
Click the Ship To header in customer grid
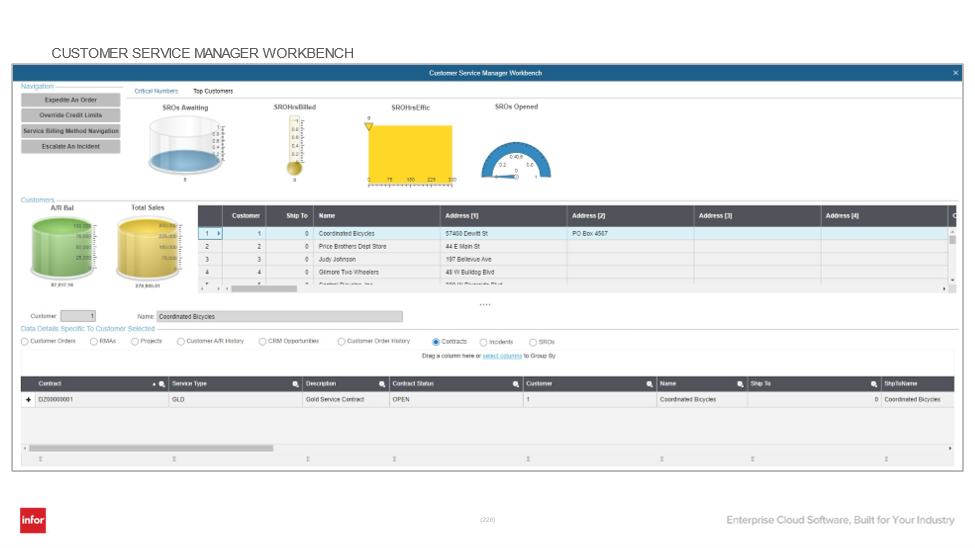coord(290,216)
